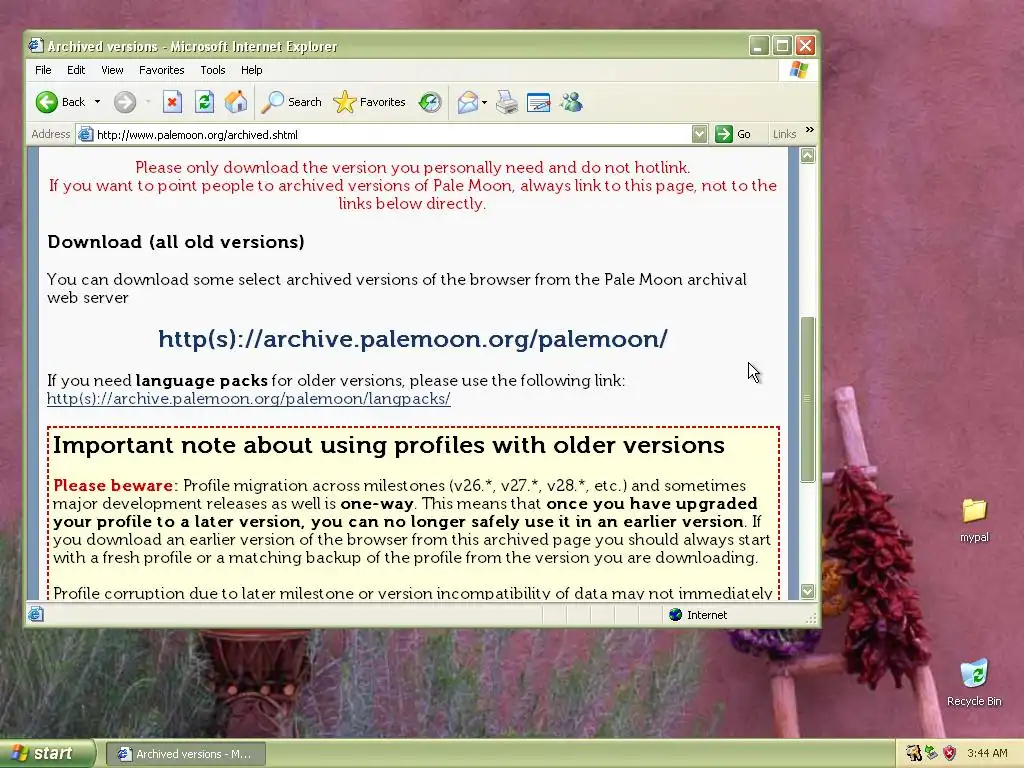Click the scrollbar down arrow

point(808,591)
